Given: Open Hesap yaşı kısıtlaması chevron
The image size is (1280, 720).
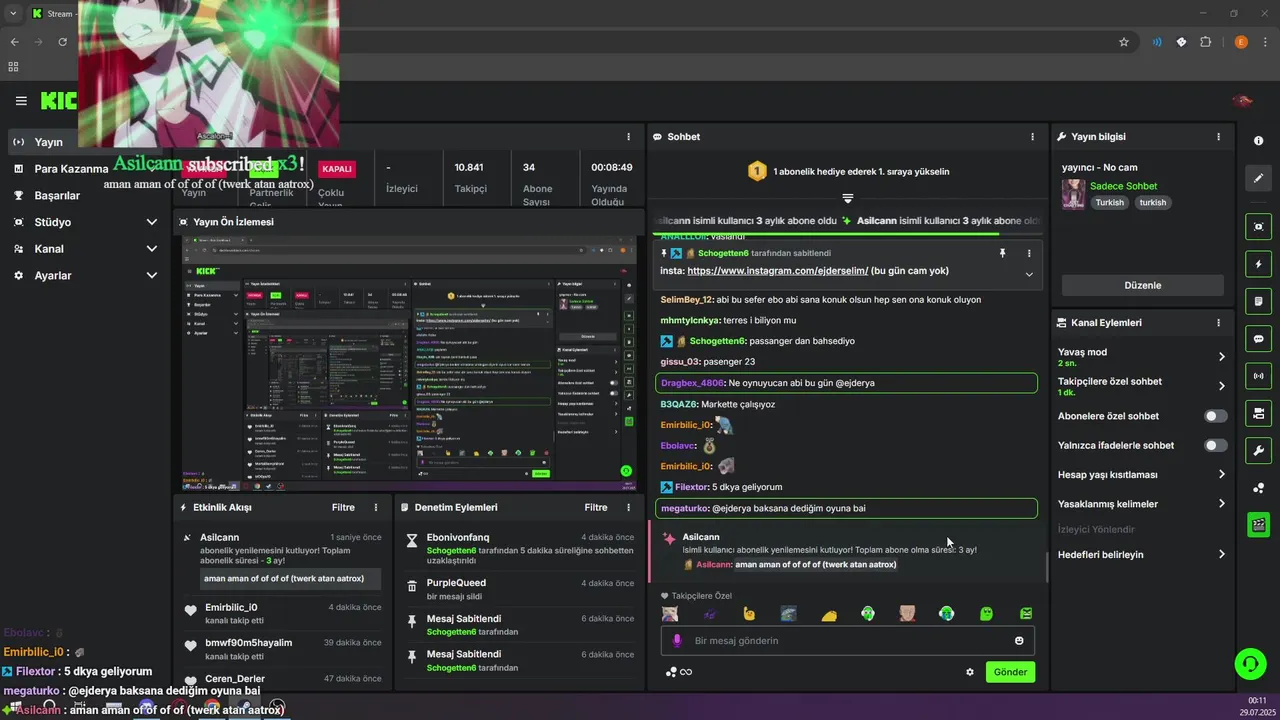Looking at the screenshot, I should (x=1221, y=475).
